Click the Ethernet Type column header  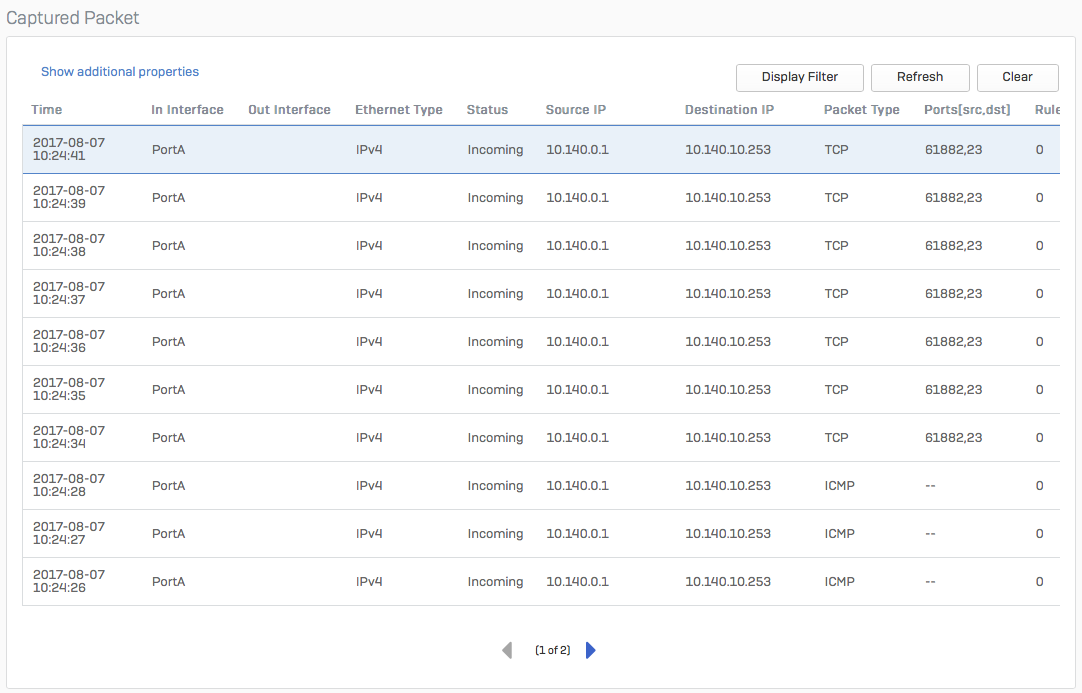[x=398, y=110]
